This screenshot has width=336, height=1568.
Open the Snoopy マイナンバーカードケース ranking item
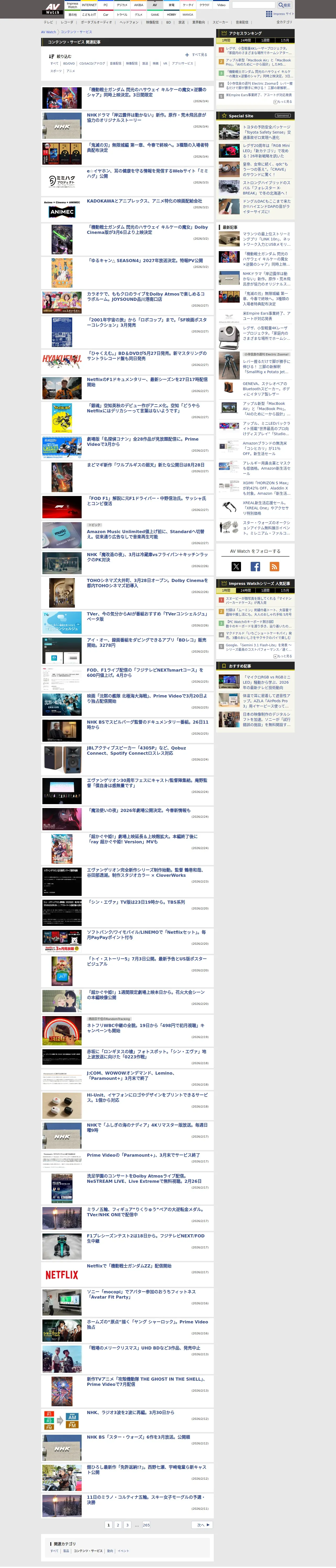[x=259, y=600]
